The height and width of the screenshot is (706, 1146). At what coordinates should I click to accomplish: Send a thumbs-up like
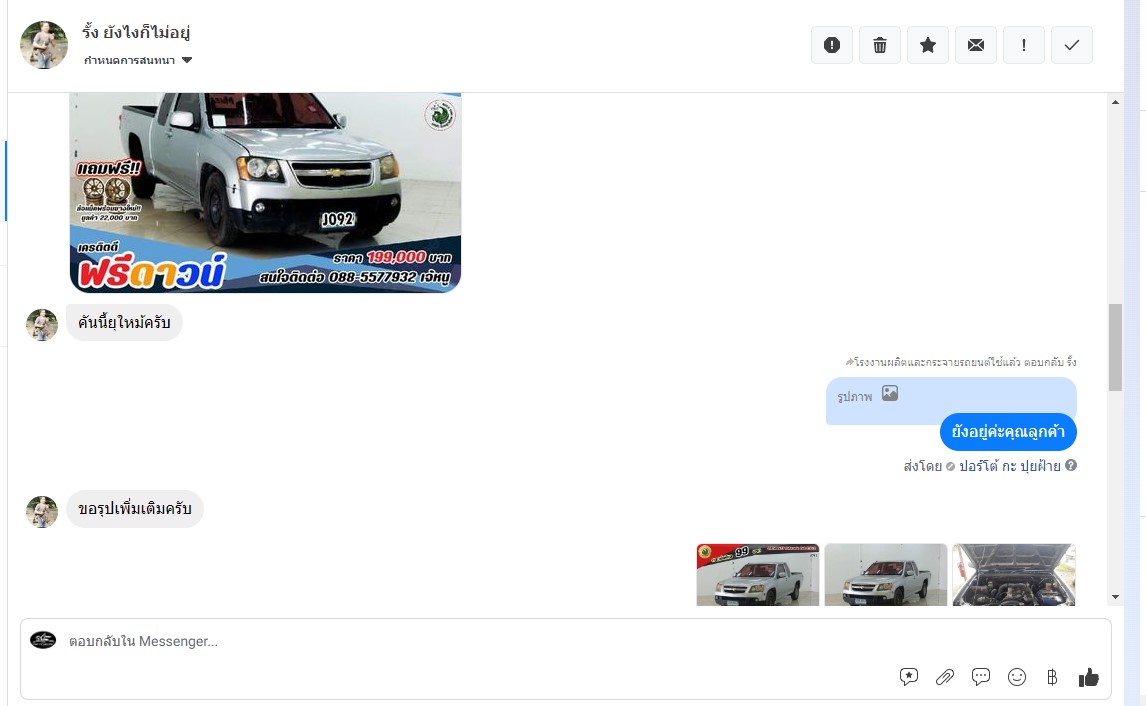(1088, 677)
